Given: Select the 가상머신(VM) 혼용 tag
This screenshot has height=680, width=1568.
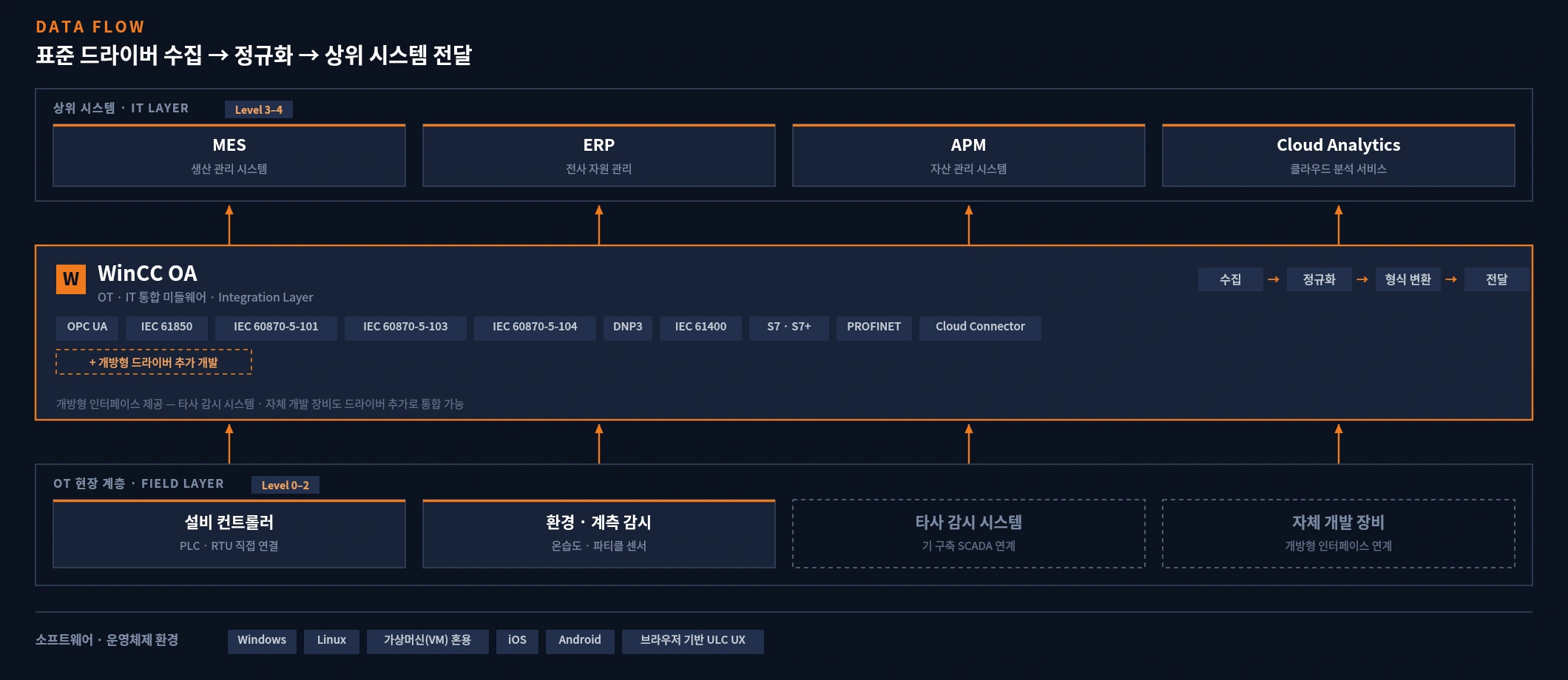Looking at the screenshot, I should pos(428,641).
